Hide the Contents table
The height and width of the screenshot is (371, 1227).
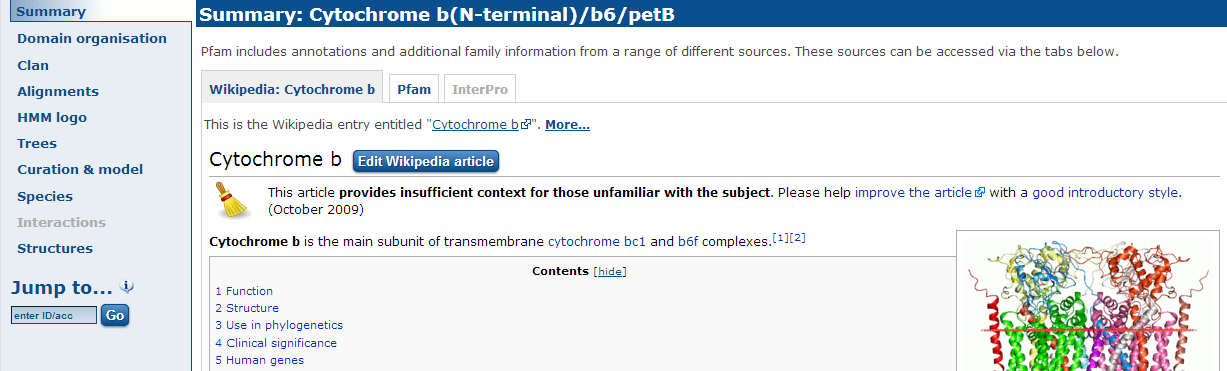tap(610, 271)
